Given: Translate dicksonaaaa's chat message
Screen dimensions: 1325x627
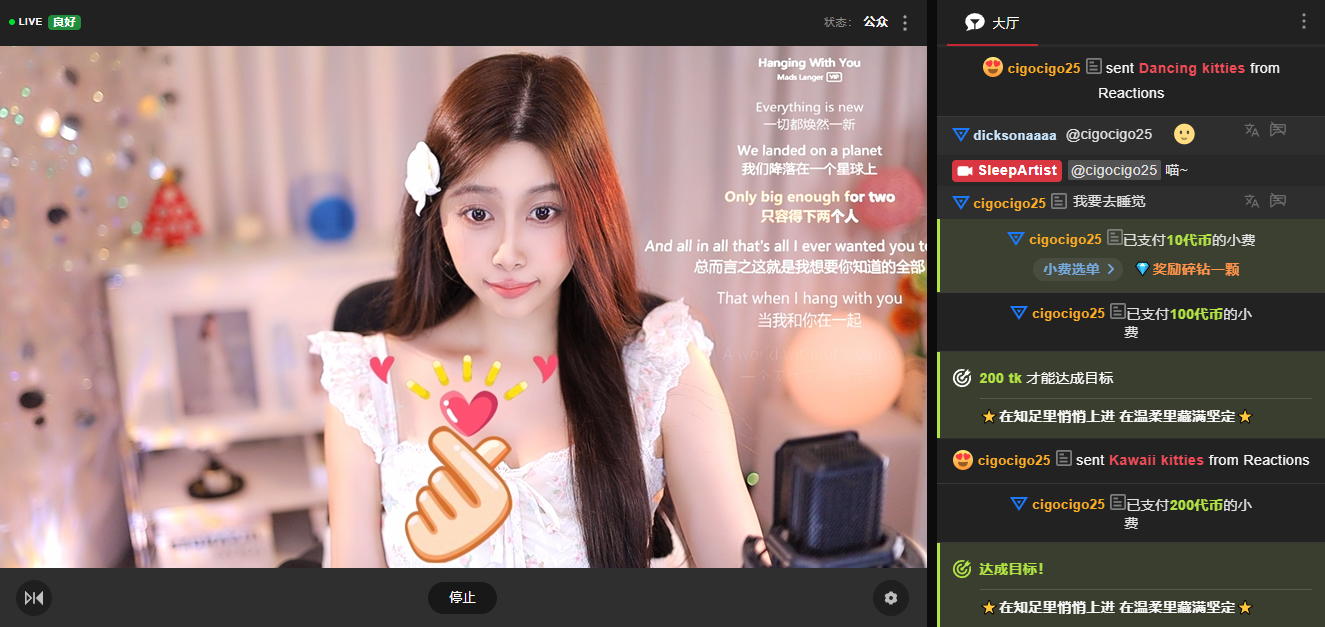Looking at the screenshot, I should click(x=1251, y=130).
